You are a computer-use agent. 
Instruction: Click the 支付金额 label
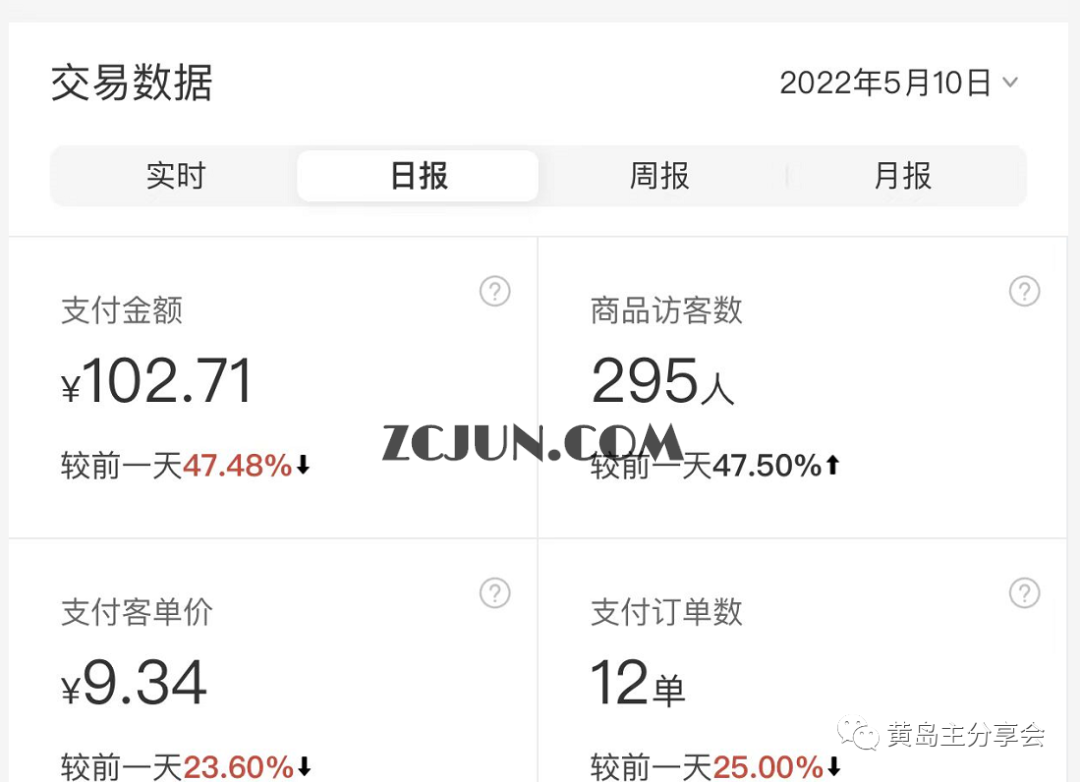click(x=122, y=310)
